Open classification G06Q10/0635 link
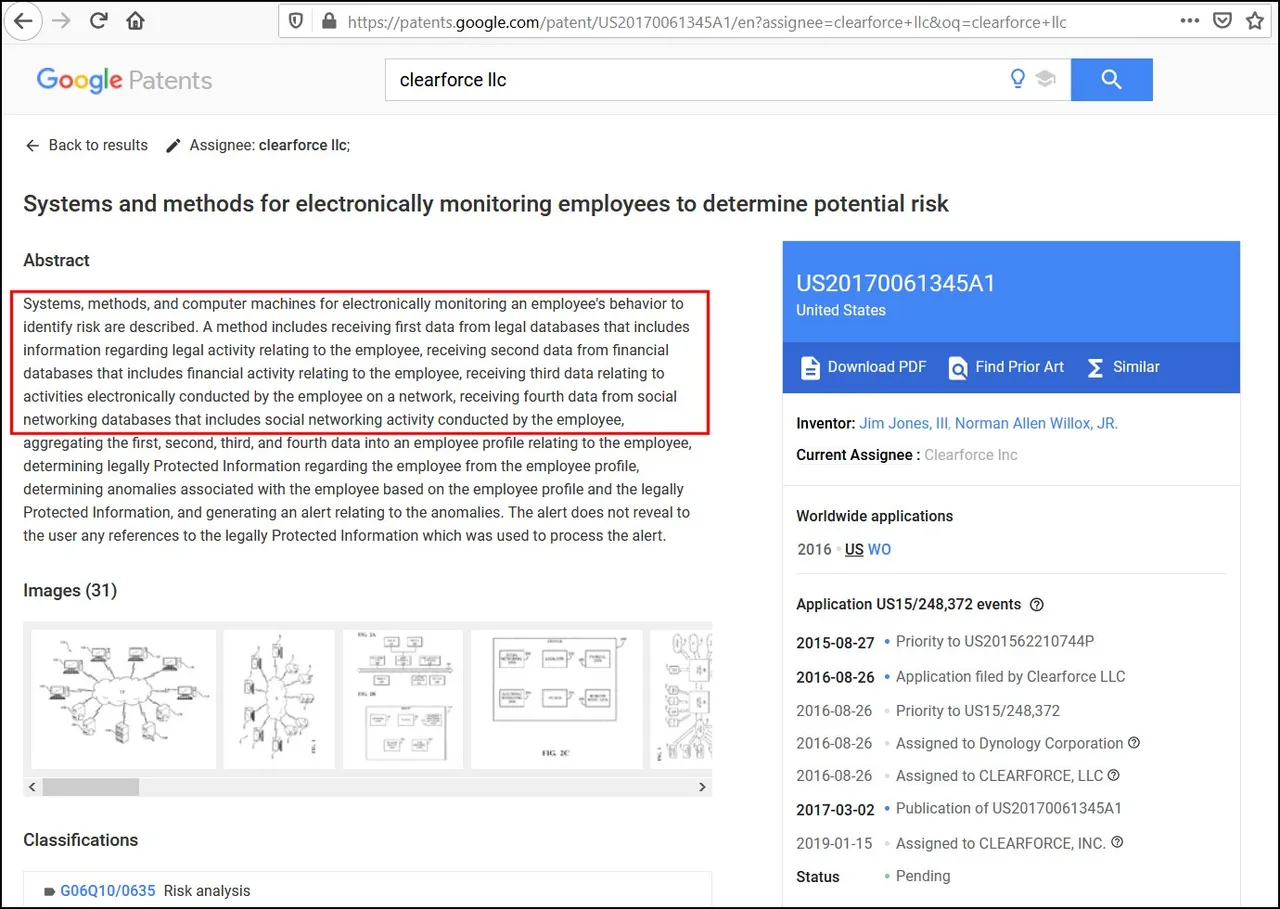1280x909 pixels. 108,890
